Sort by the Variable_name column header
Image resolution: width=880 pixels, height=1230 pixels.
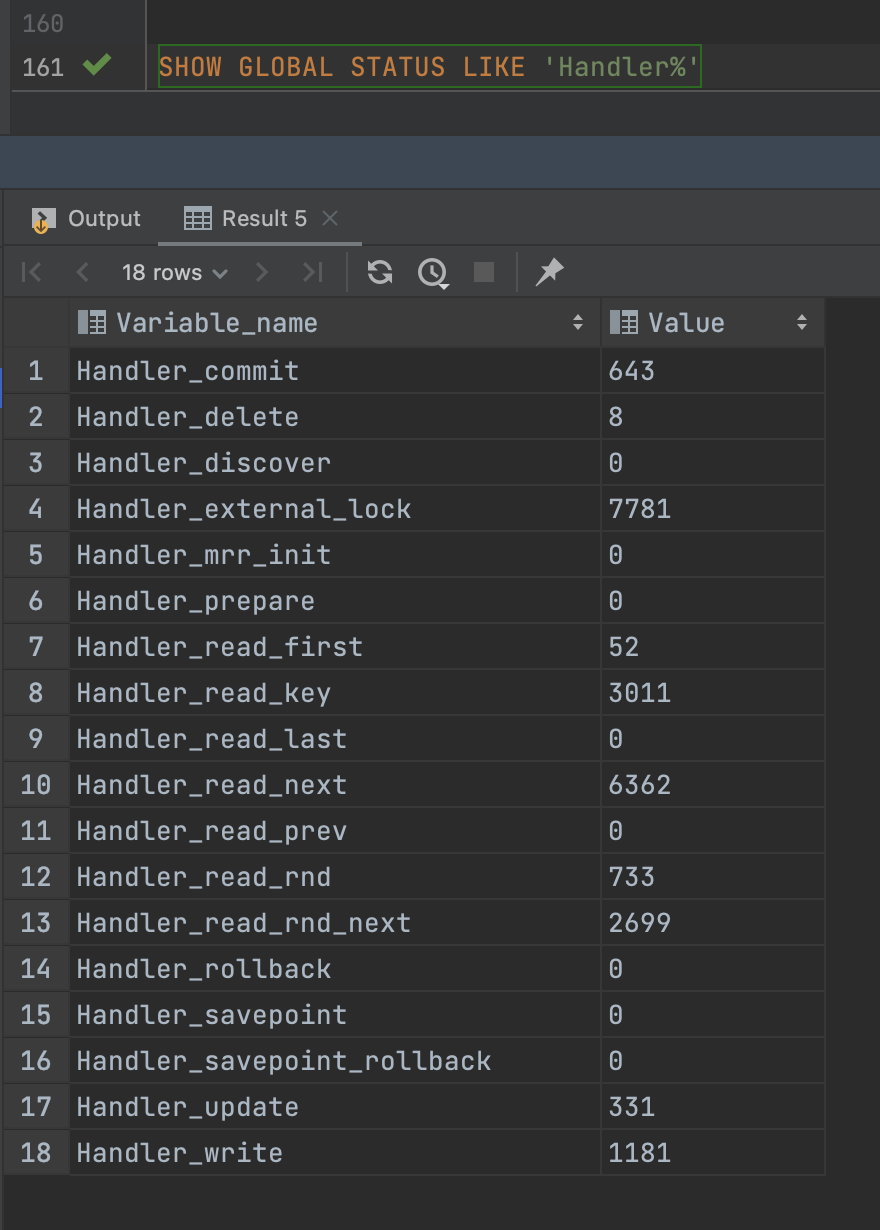pyautogui.click(x=335, y=323)
